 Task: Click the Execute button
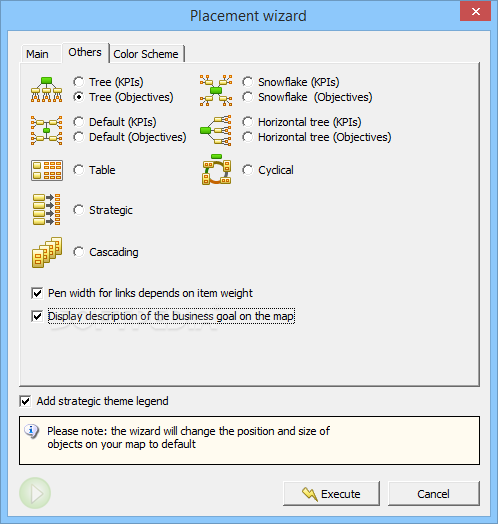[x=331, y=494]
